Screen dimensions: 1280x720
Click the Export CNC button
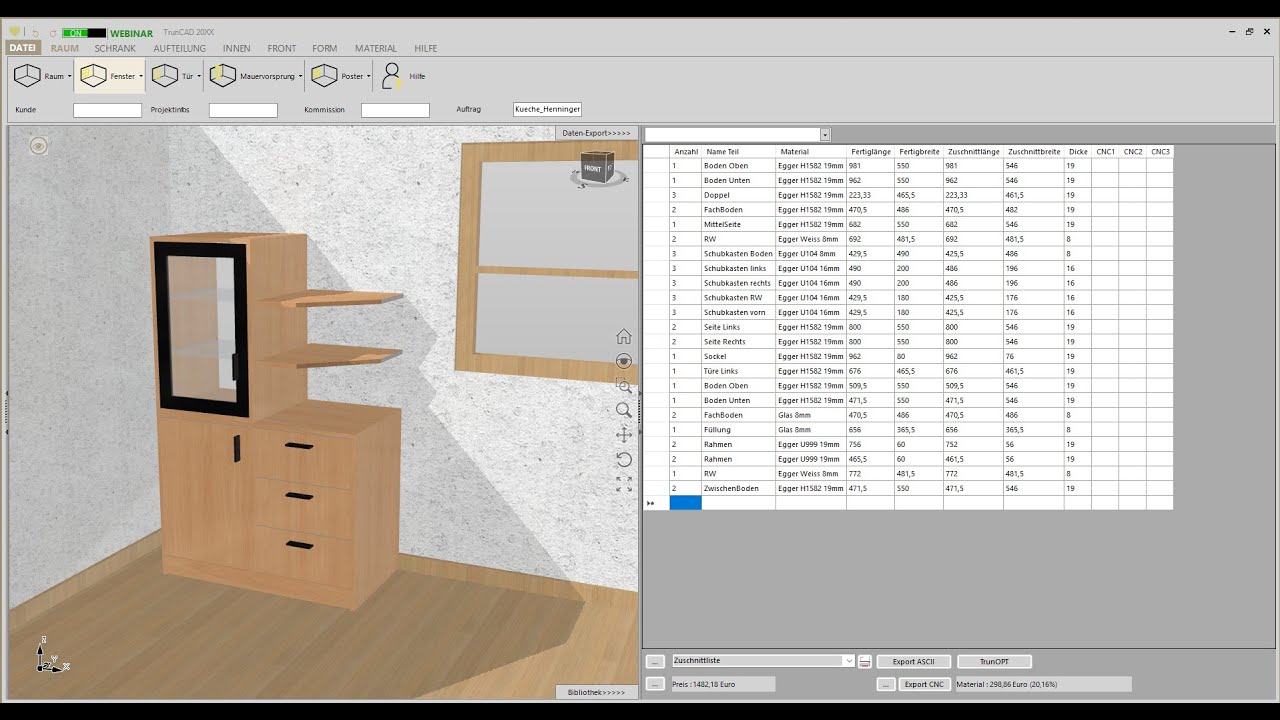(x=923, y=684)
